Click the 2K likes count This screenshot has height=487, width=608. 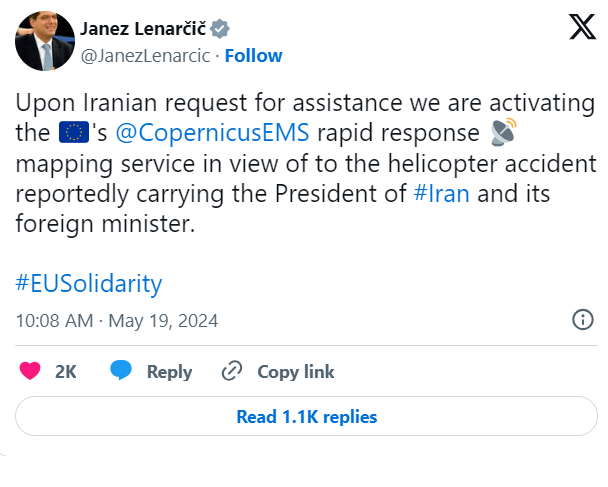click(66, 371)
